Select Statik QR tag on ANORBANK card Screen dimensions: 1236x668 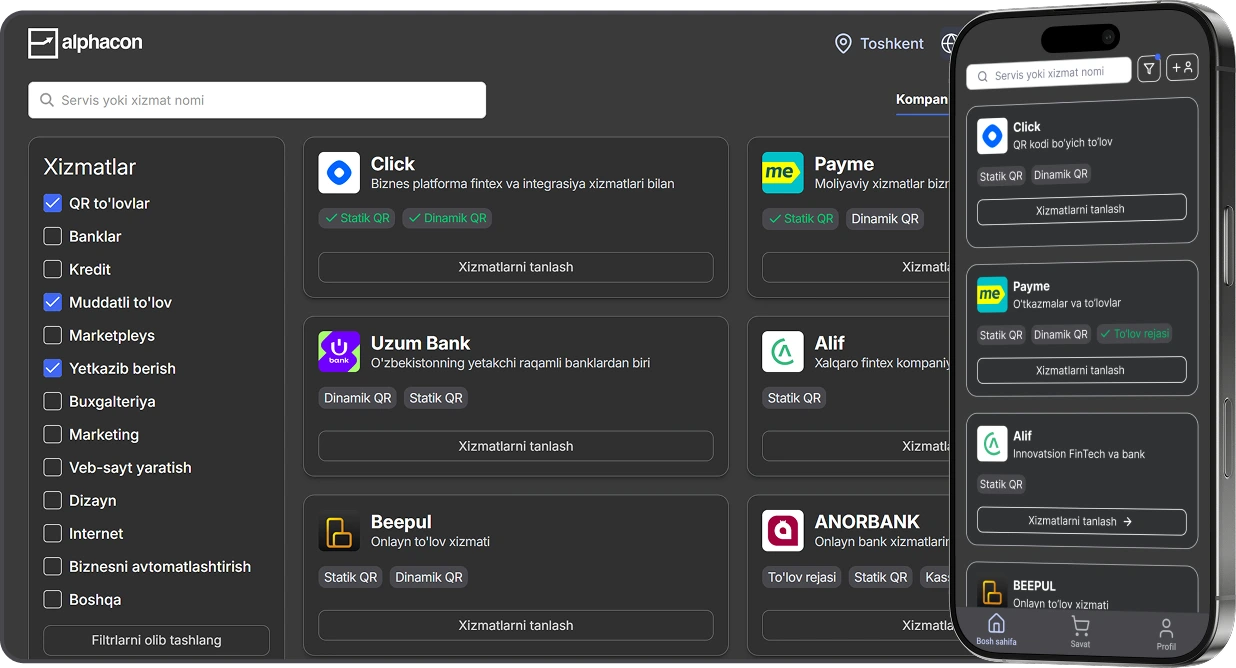coord(881,577)
